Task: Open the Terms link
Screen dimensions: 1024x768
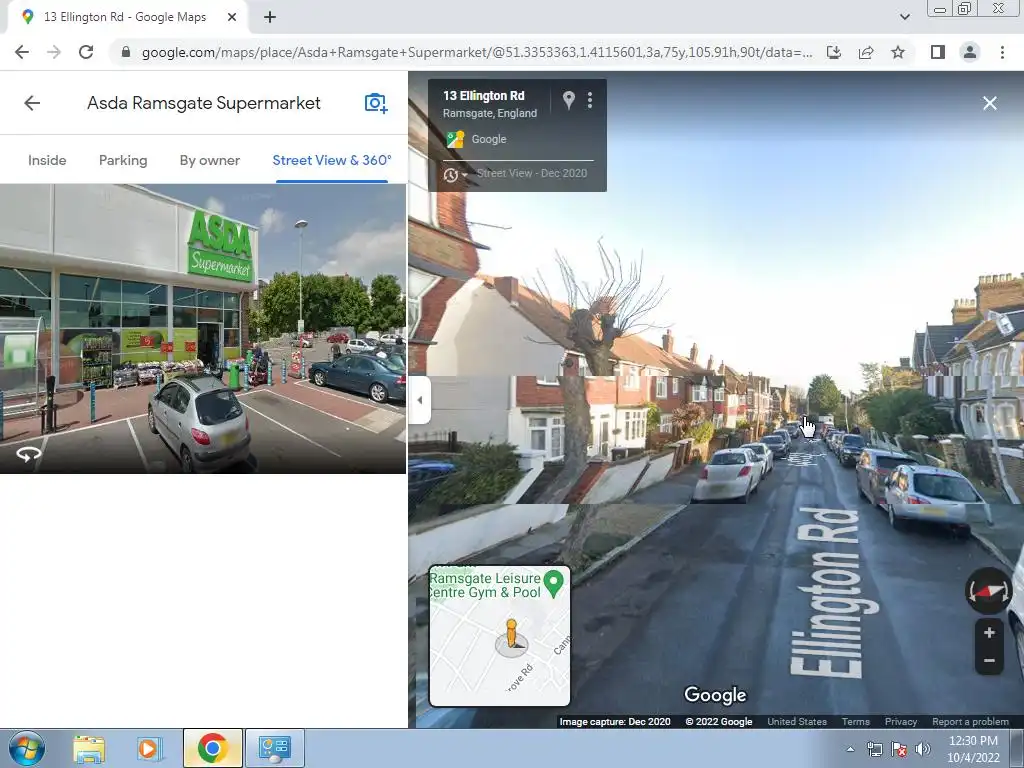Action: click(x=856, y=722)
